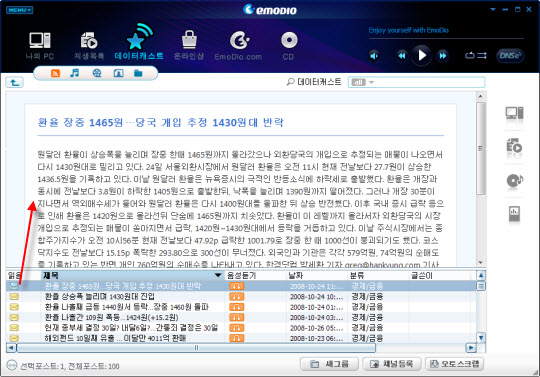
Task: Play audio for '종부세 결정' post
Action: pyautogui.click(x=236, y=327)
